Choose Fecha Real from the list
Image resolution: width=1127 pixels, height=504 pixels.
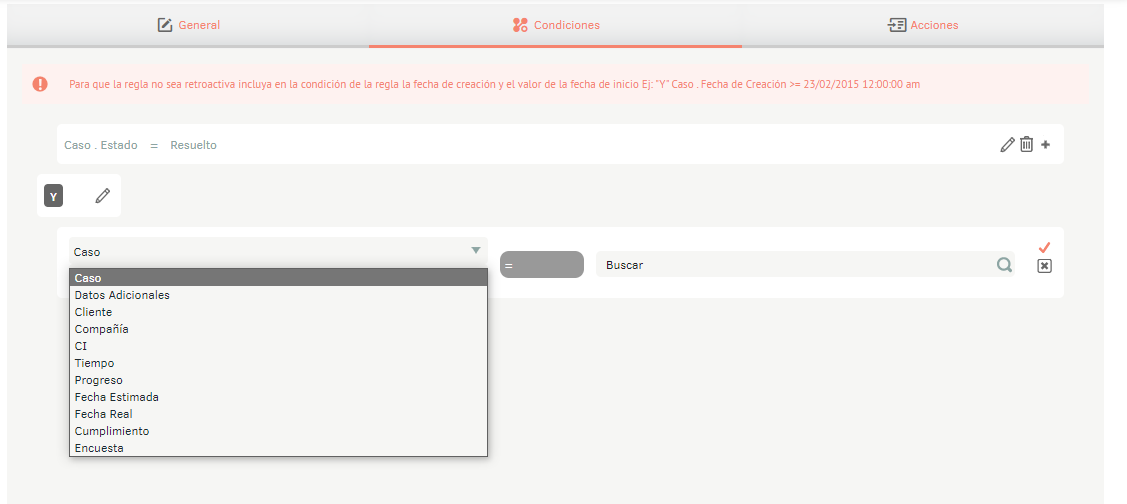point(278,414)
